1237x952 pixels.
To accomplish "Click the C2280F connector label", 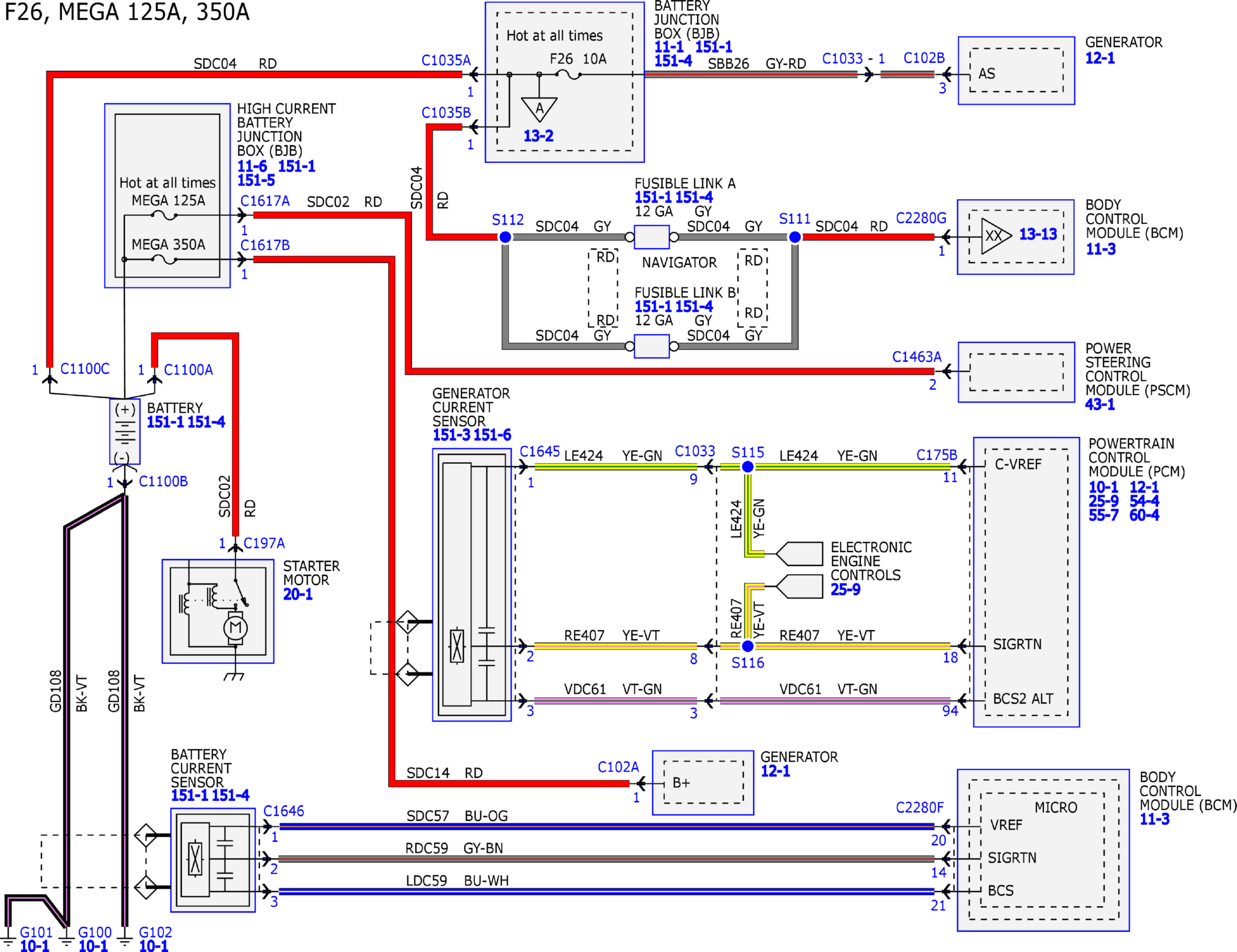I will coord(920,807).
